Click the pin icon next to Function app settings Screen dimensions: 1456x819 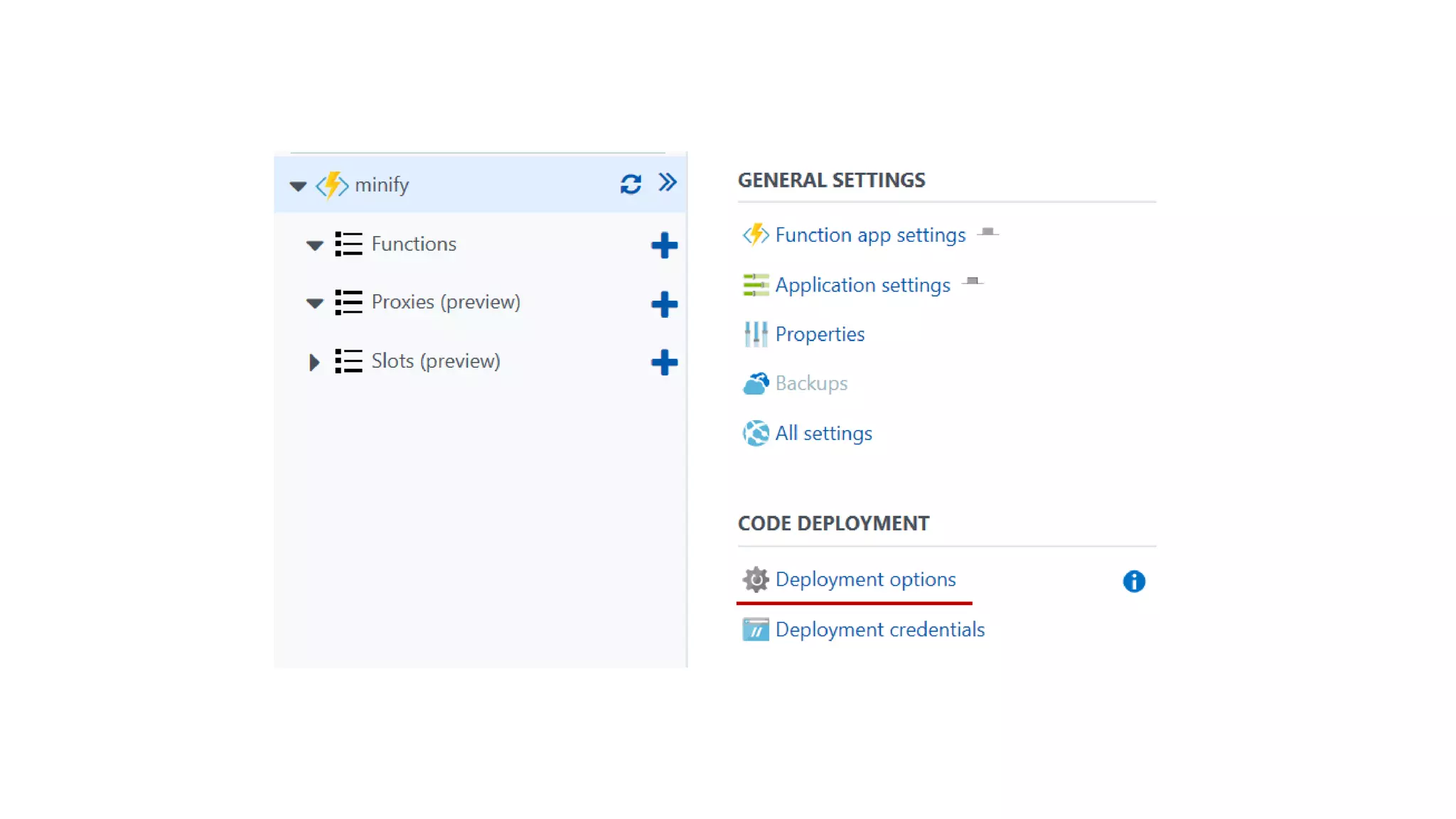click(x=987, y=232)
